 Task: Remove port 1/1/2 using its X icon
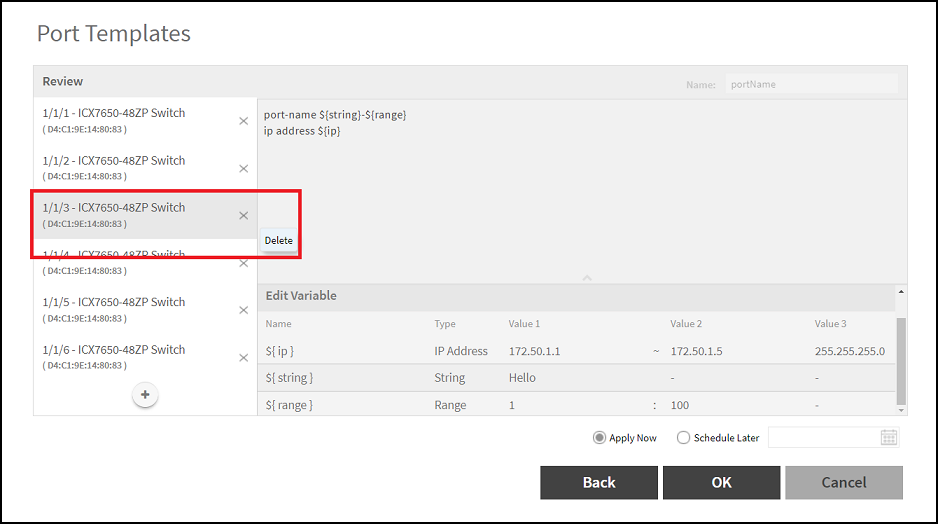pyautogui.click(x=243, y=169)
